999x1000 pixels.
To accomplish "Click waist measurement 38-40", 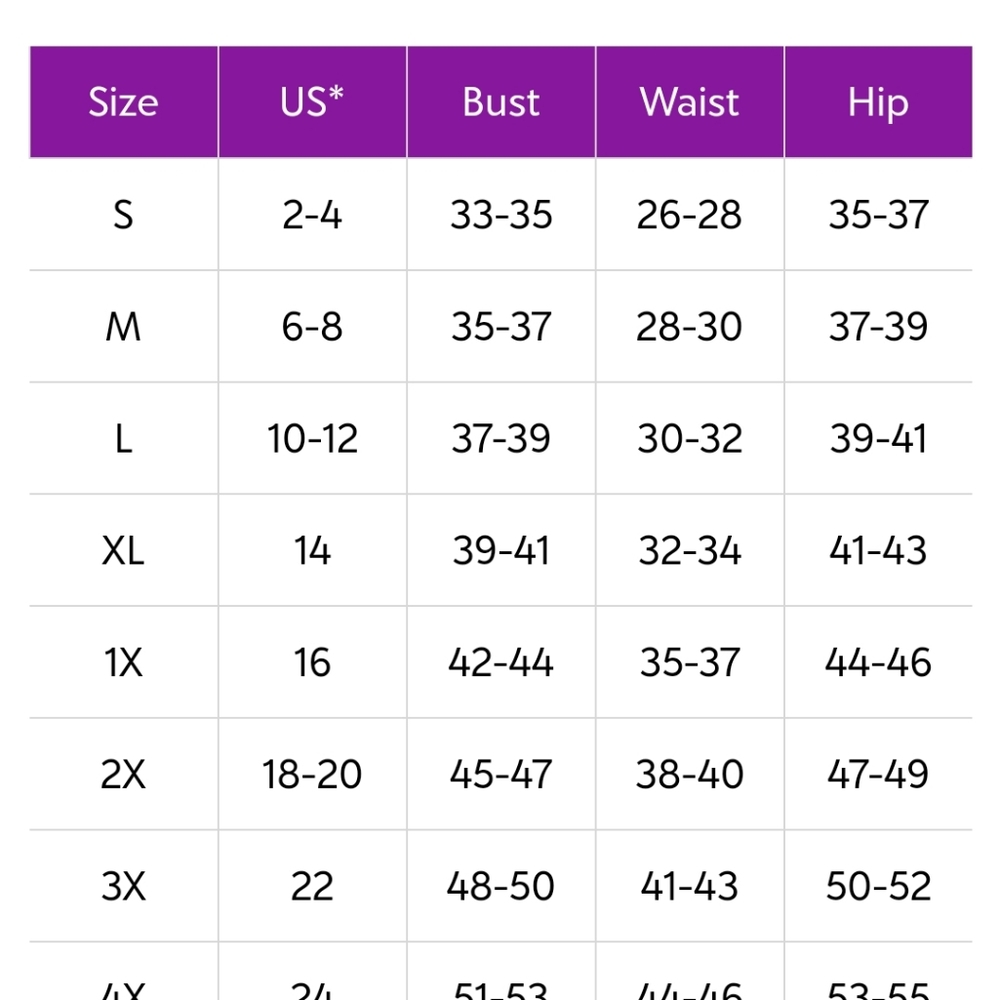I will tap(690, 774).
